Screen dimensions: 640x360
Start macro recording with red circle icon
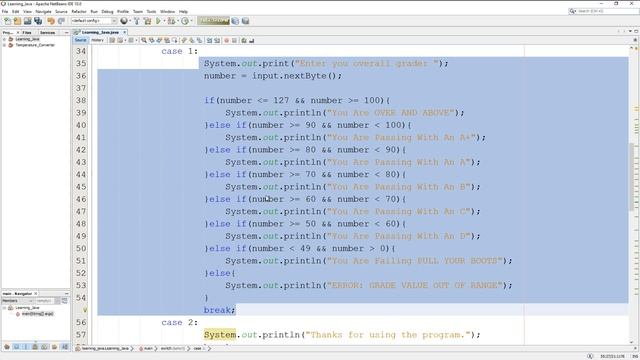(x=227, y=40)
